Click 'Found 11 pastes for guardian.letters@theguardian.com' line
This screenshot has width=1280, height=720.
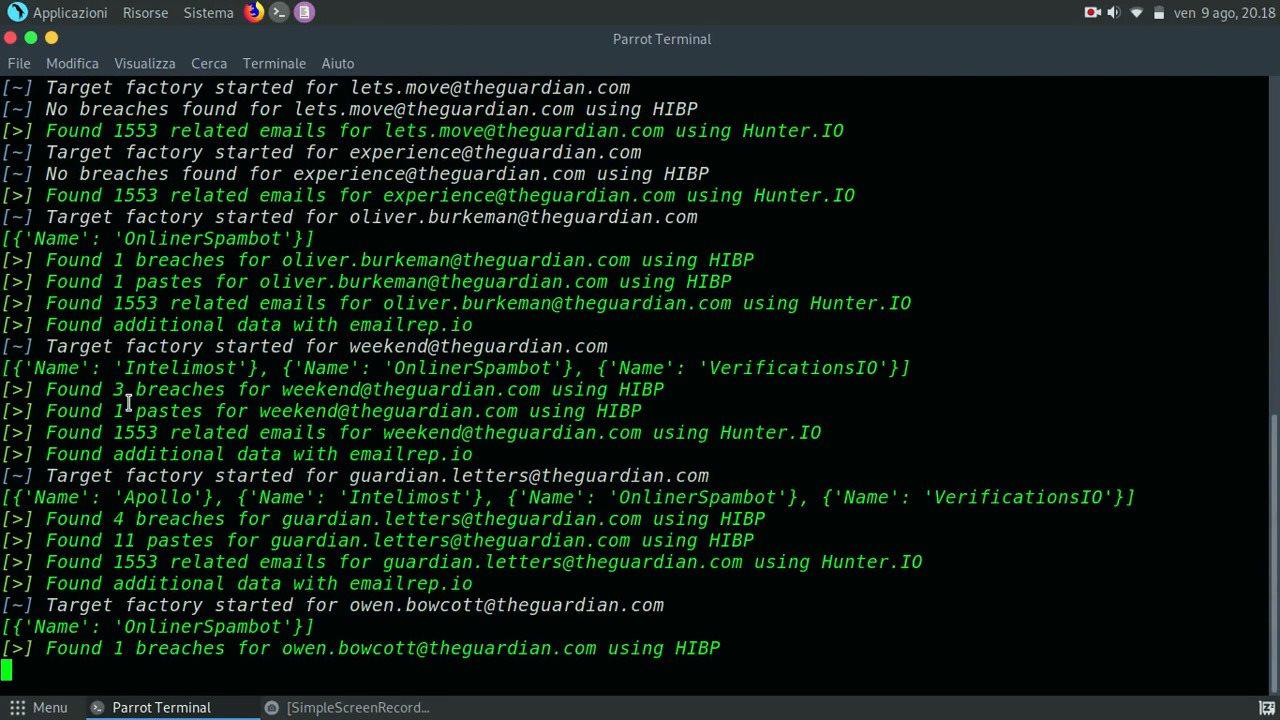point(378,541)
